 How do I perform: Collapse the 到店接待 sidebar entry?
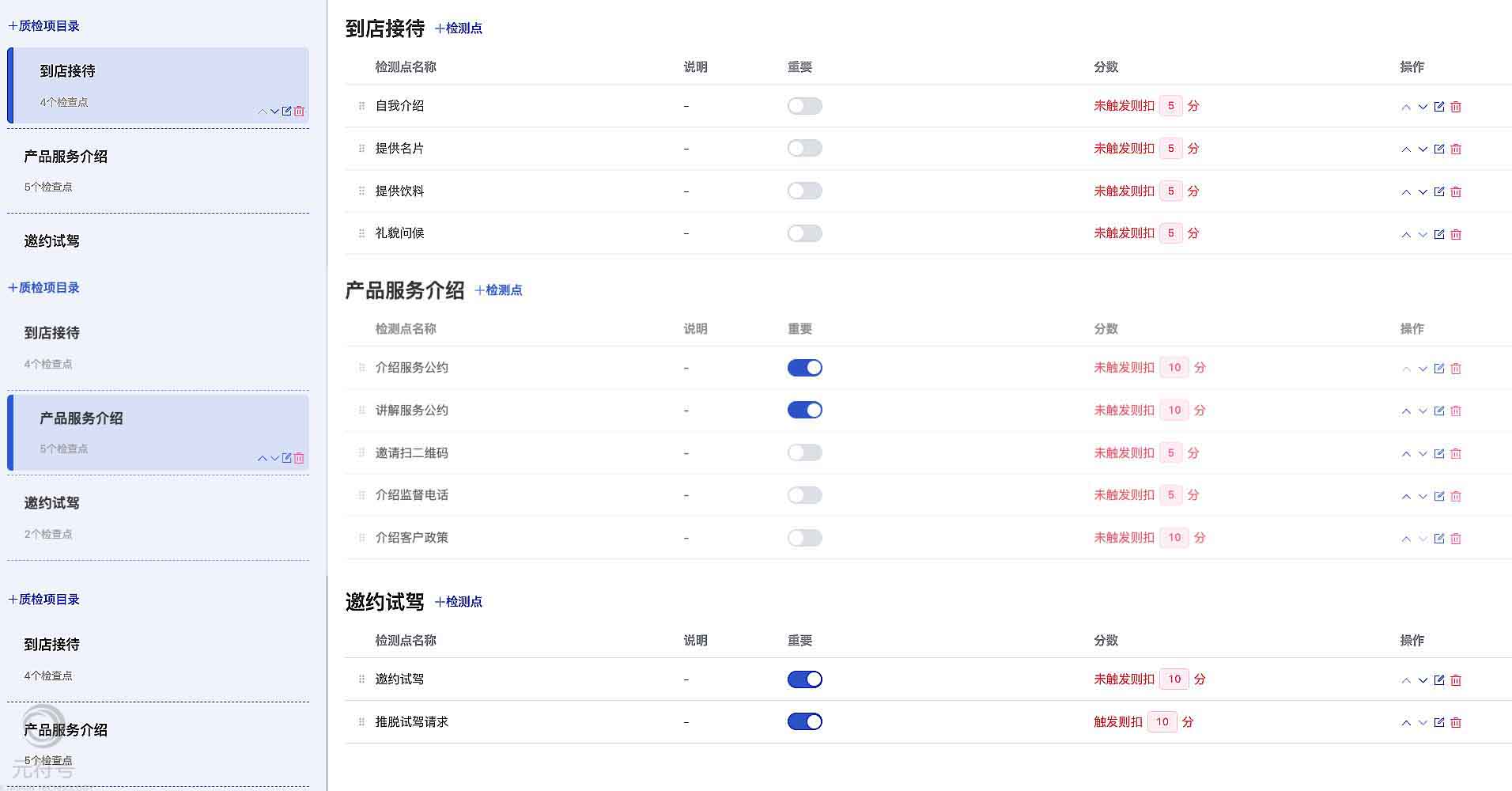[x=263, y=112]
